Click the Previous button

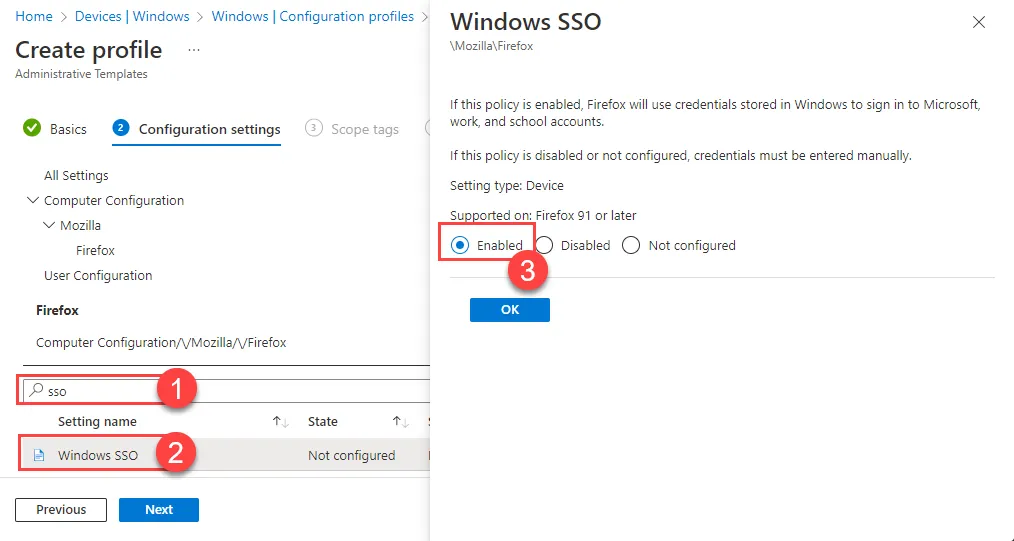[61, 509]
